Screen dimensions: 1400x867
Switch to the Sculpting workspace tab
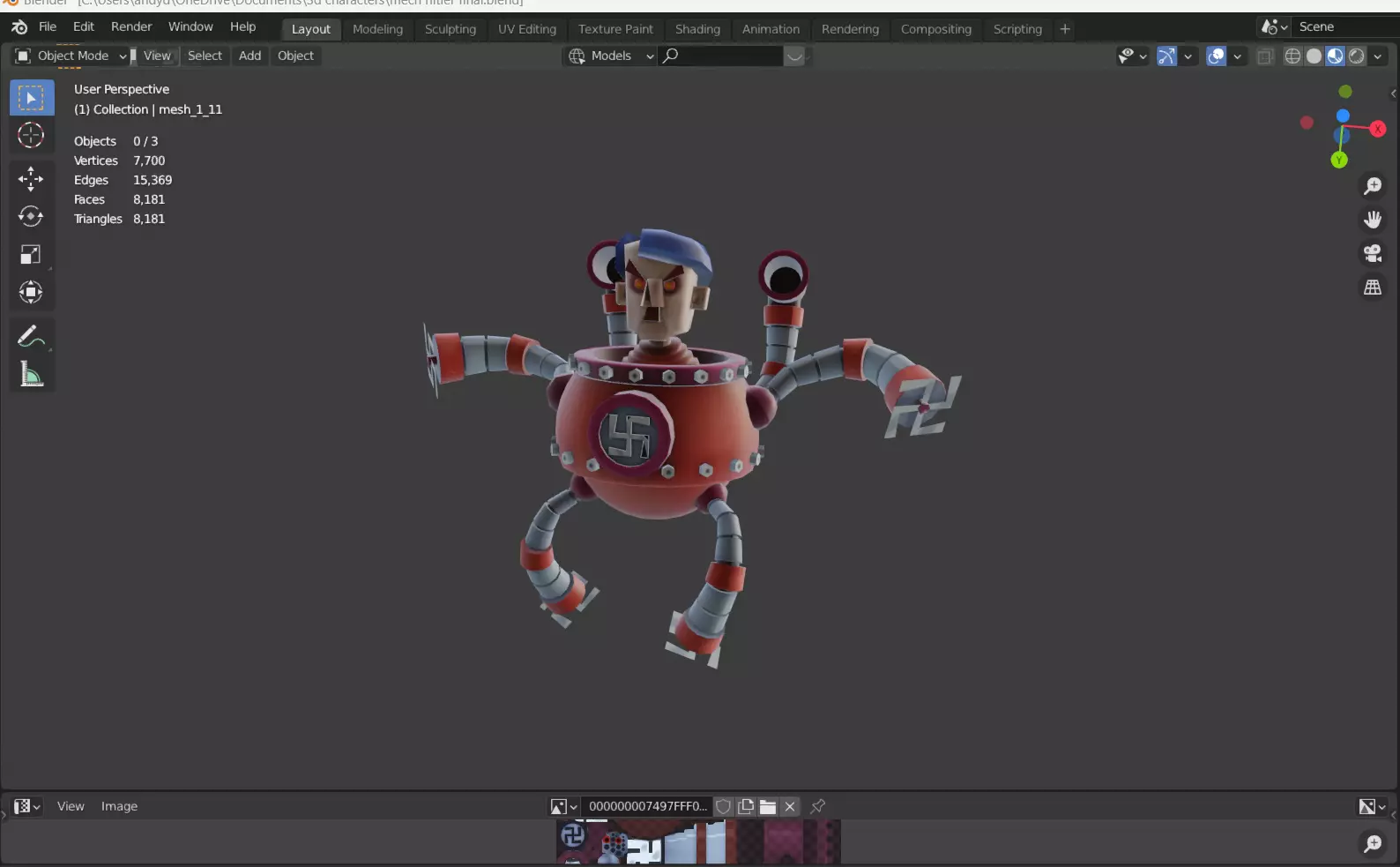point(450,29)
